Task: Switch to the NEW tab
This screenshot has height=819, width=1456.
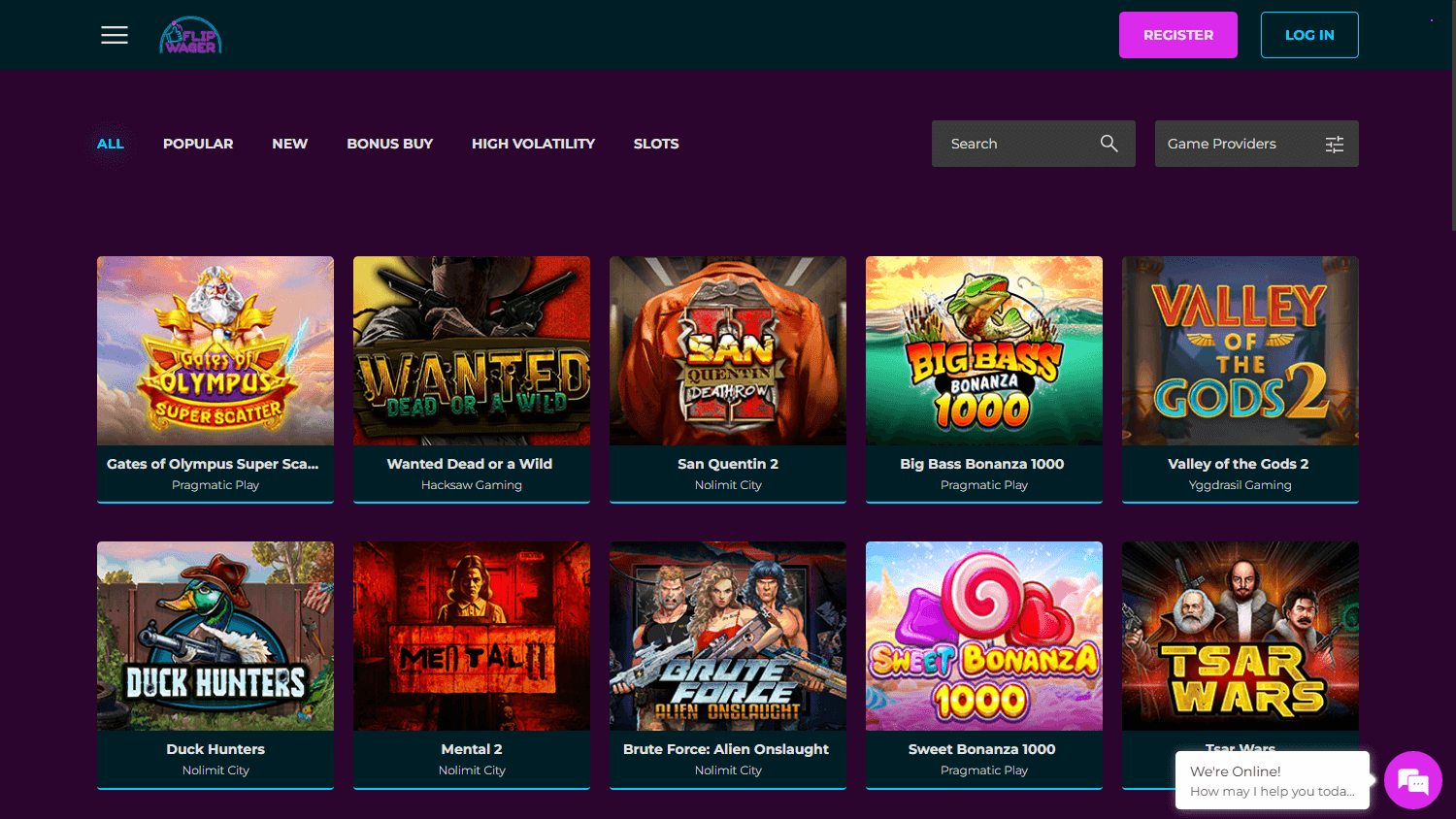Action: tap(290, 144)
